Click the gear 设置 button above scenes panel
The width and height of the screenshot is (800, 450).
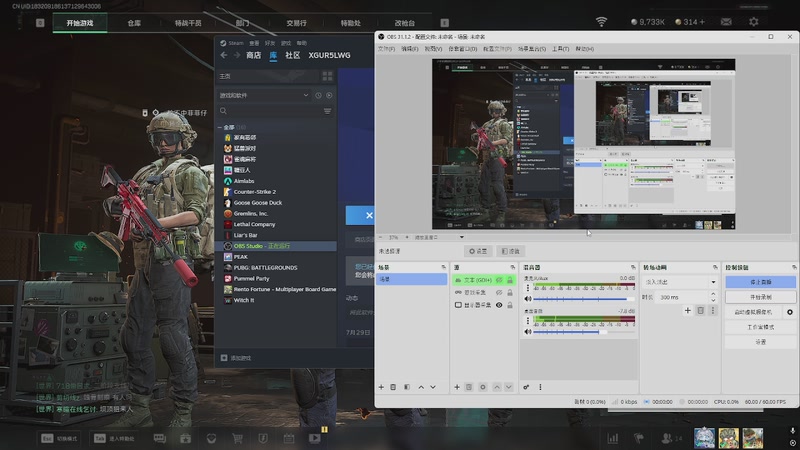[x=478, y=251]
